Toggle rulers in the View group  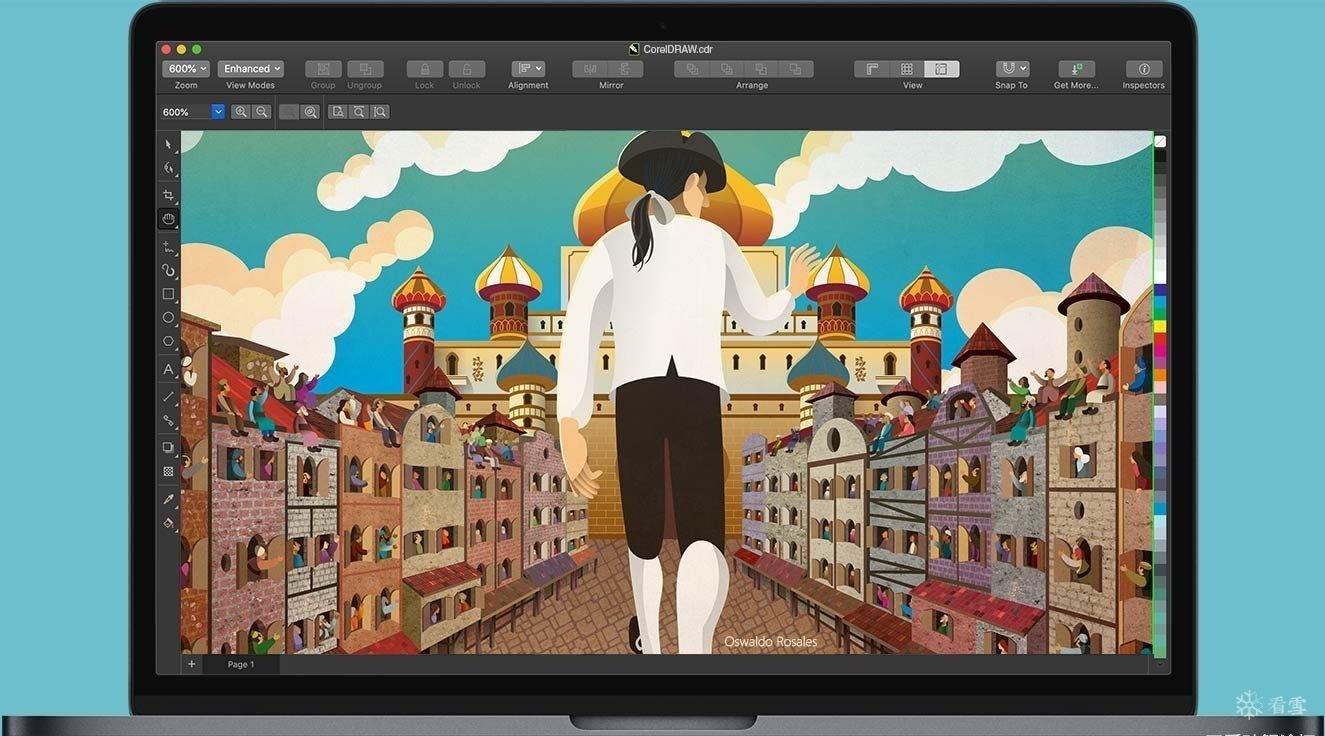pos(872,69)
